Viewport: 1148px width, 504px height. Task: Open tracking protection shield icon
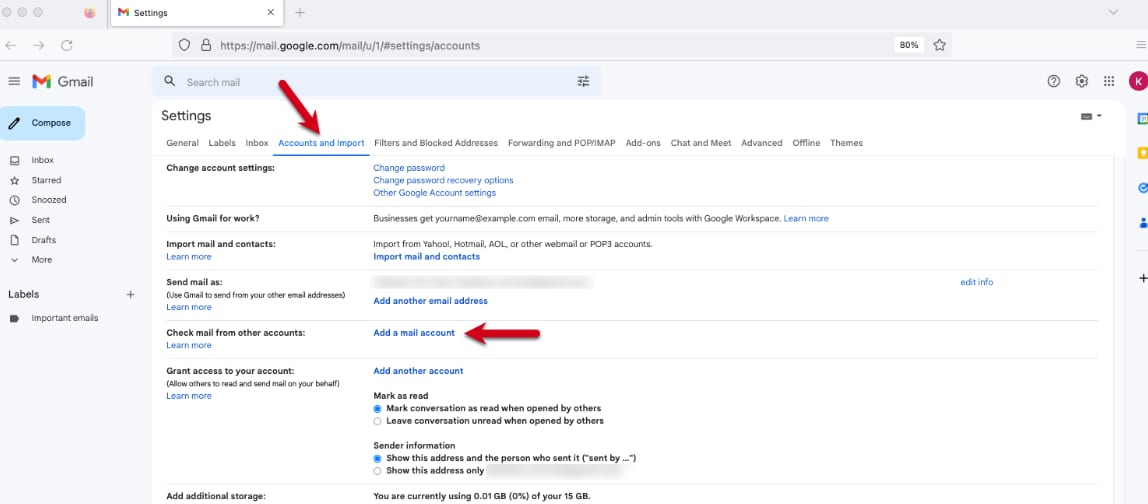tap(184, 45)
